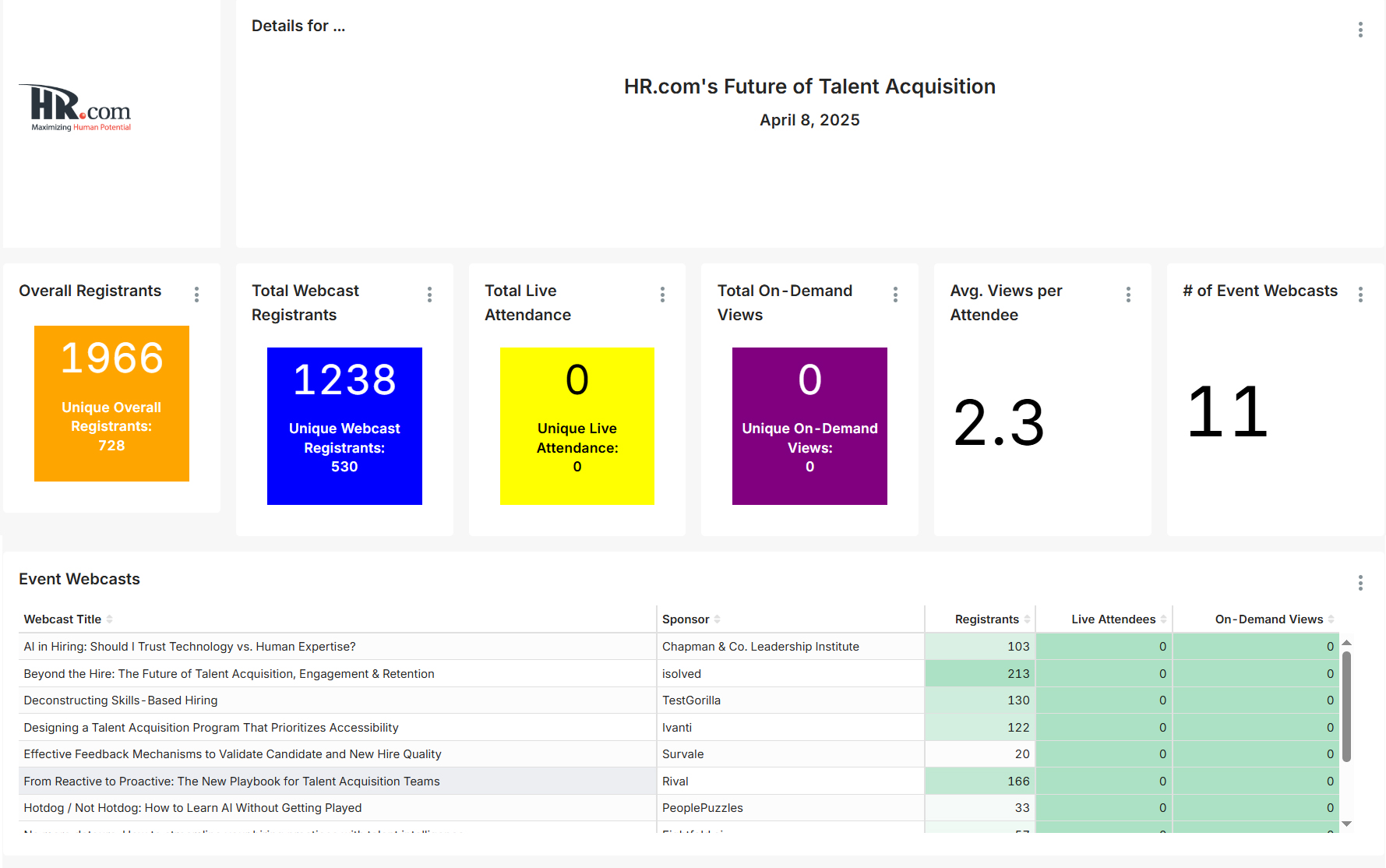Viewport: 1386px width, 868px height.
Task: Click sponsor TestGorilla cell
Action: [x=791, y=700]
